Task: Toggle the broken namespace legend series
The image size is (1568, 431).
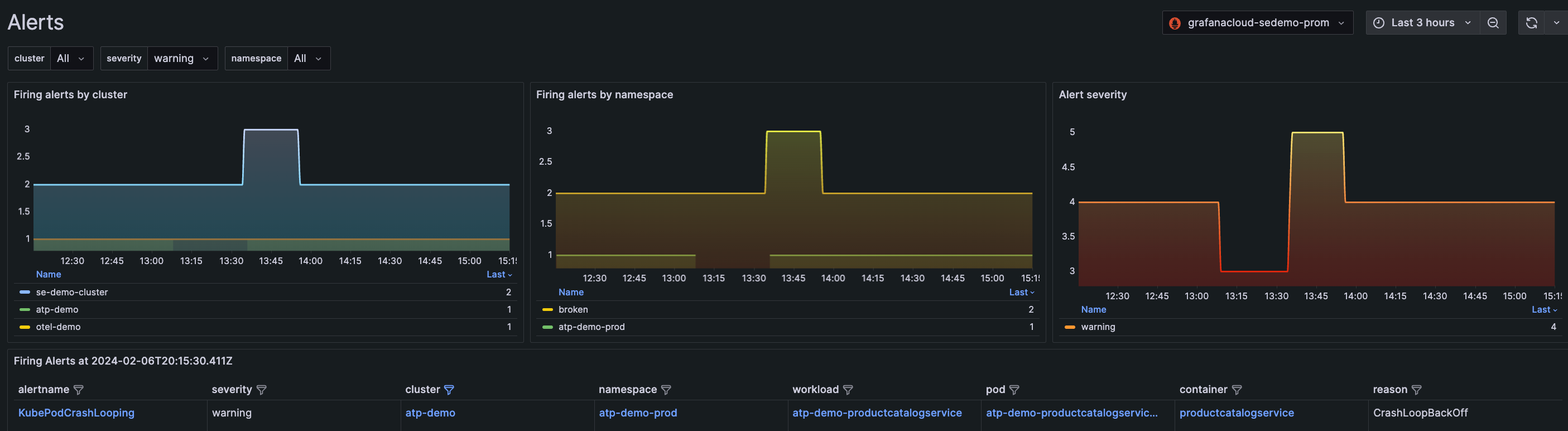Action: coord(573,310)
